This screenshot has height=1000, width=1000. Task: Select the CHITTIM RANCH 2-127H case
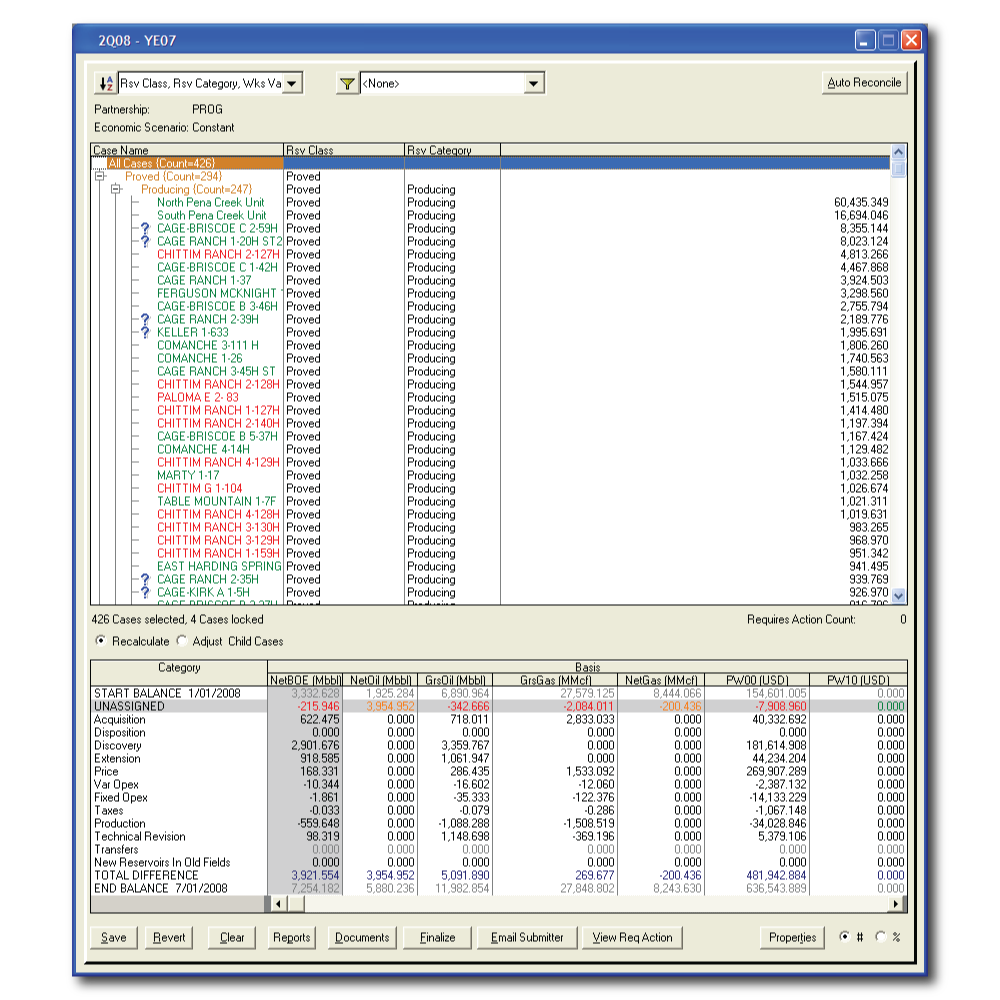[x=218, y=254]
